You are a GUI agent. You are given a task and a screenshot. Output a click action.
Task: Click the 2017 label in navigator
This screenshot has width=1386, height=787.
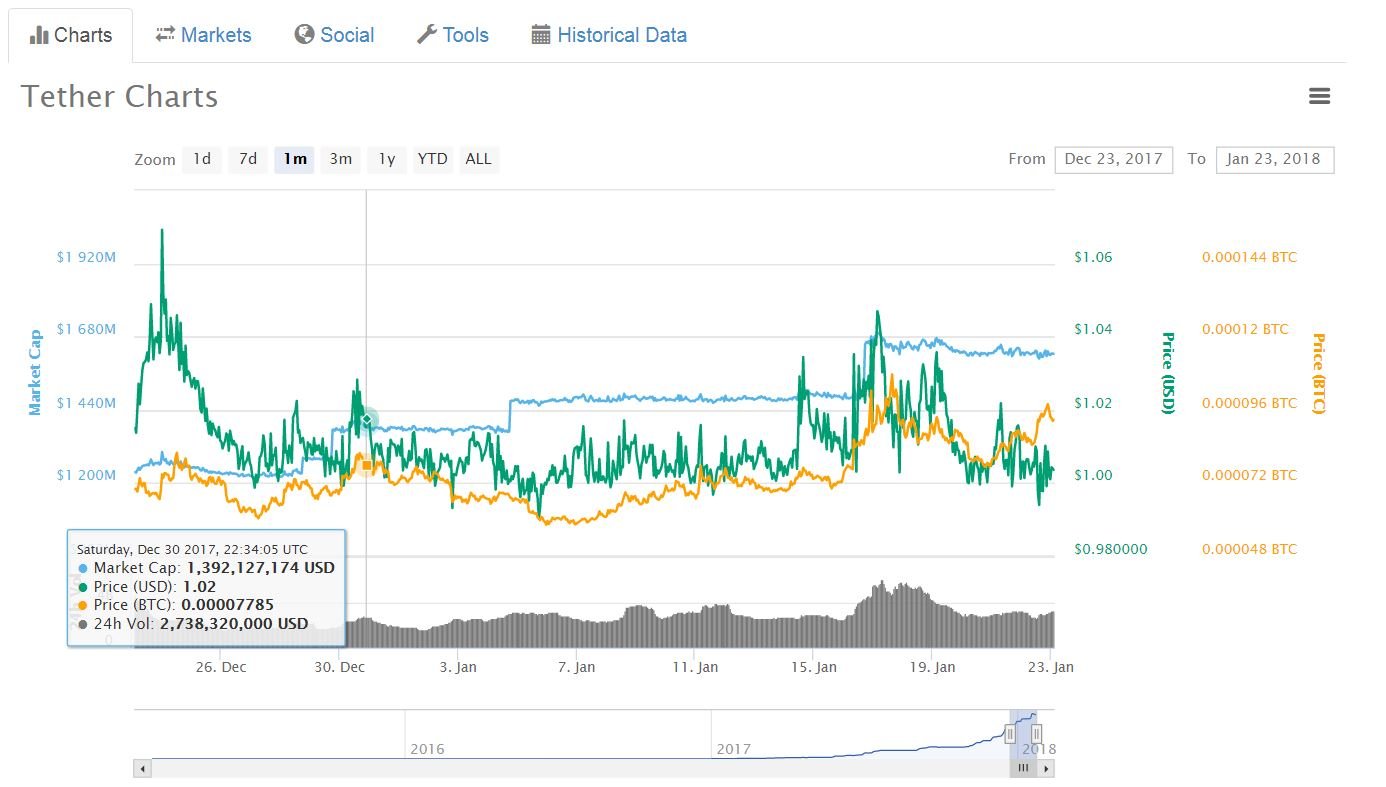pos(733,748)
